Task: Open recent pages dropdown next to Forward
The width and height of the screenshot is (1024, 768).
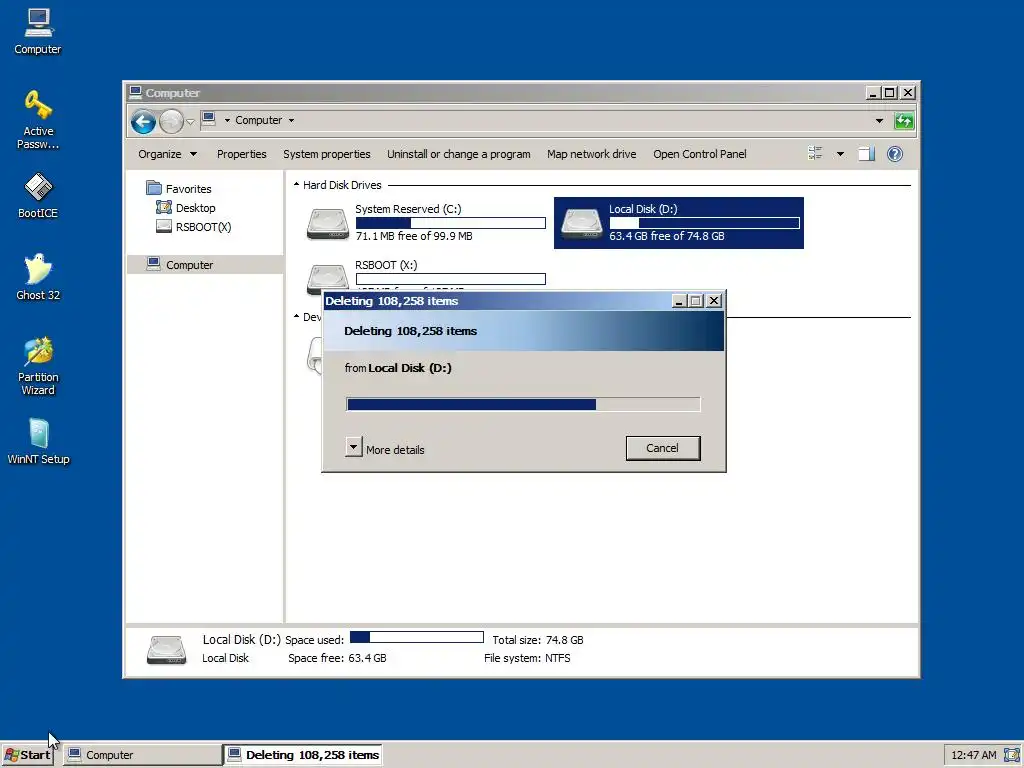Action: (190, 121)
